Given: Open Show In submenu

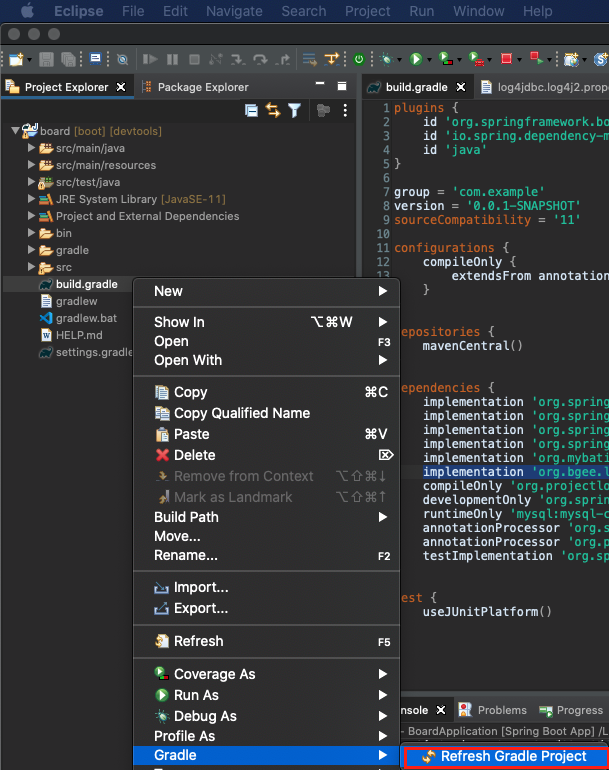Looking at the screenshot, I should (x=267, y=322).
